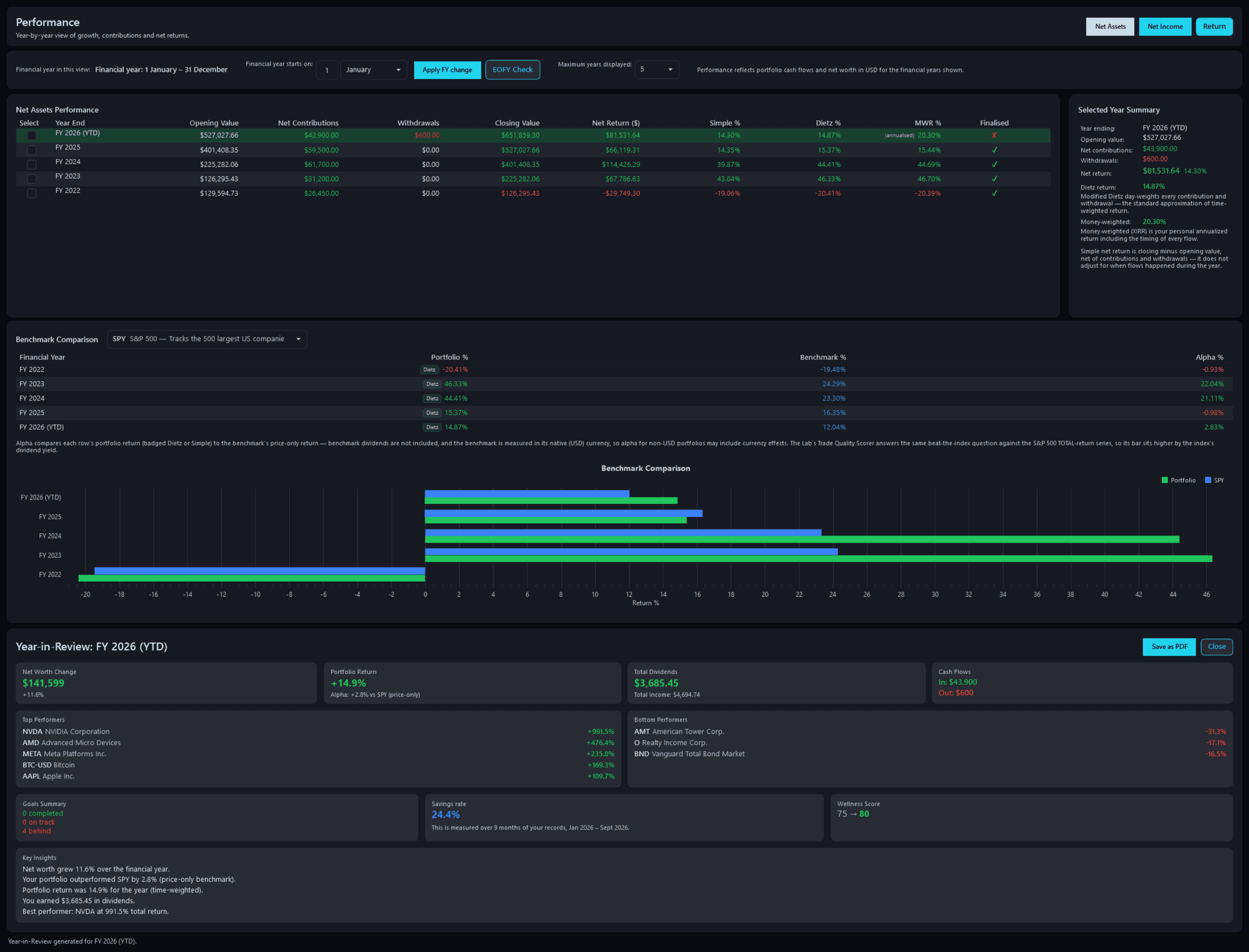Click the Dietz badge in FY 2023 benchmark row
Image resolution: width=1249 pixels, height=952 pixels.
pyautogui.click(x=432, y=384)
